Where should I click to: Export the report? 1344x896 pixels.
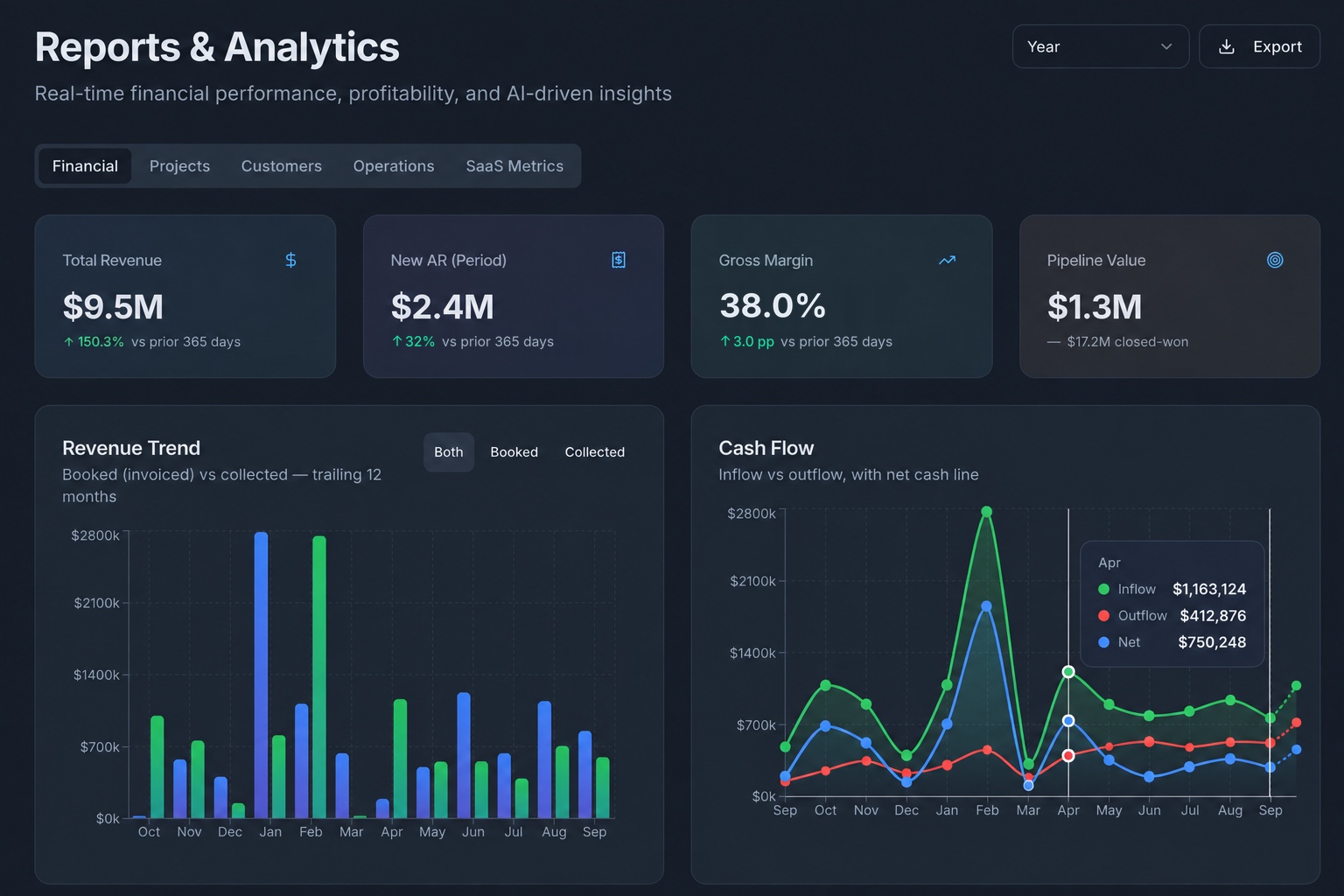point(1259,46)
